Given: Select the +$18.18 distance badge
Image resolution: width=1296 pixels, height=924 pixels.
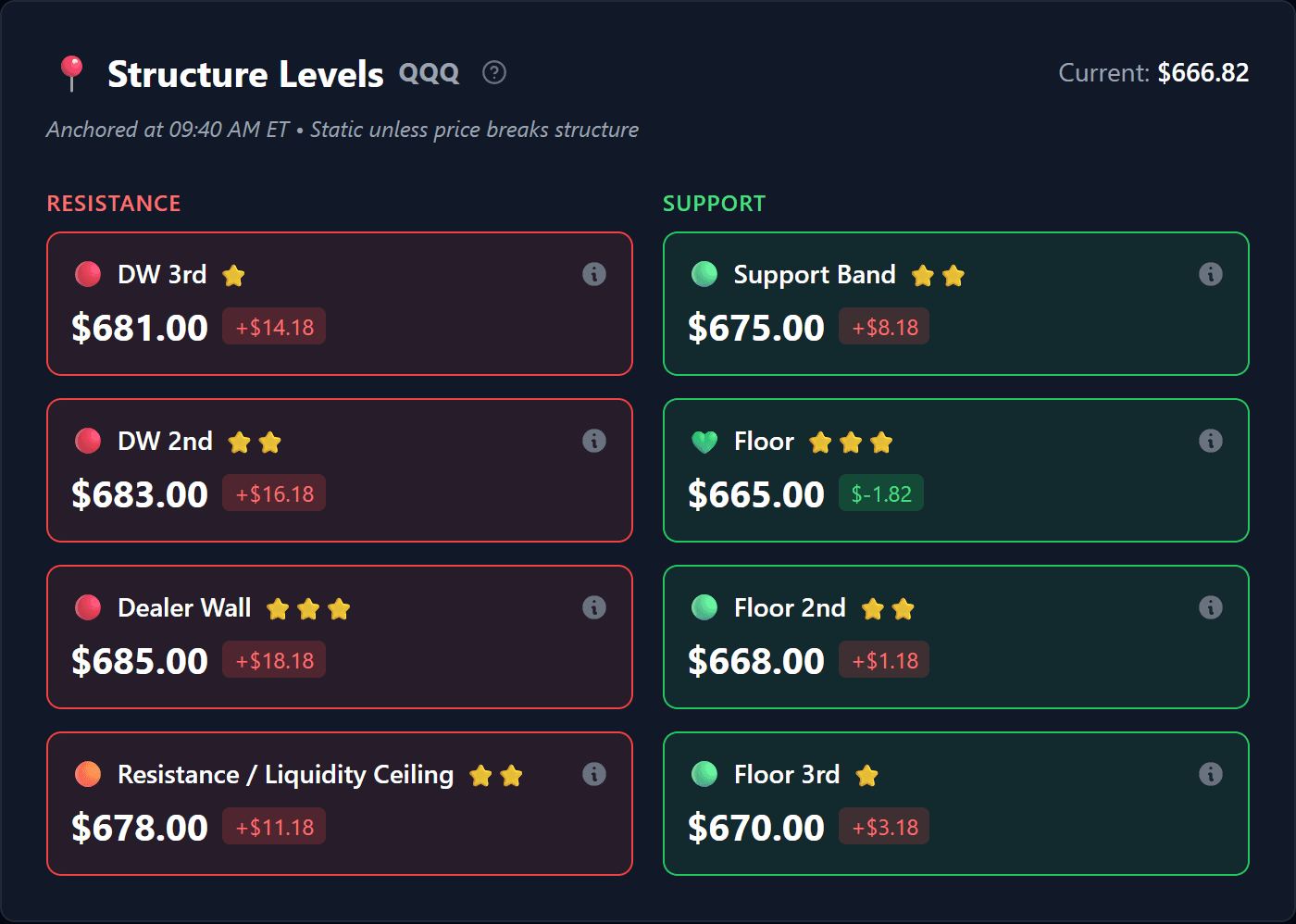Looking at the screenshot, I should coord(274,660).
